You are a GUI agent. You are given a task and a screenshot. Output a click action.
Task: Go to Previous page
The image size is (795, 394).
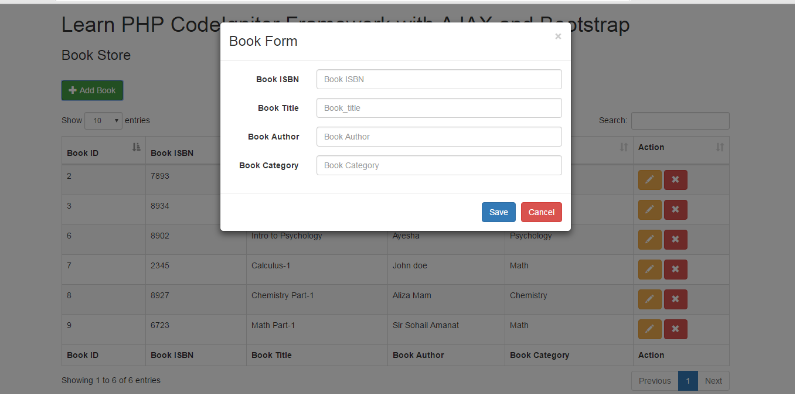[x=655, y=381]
